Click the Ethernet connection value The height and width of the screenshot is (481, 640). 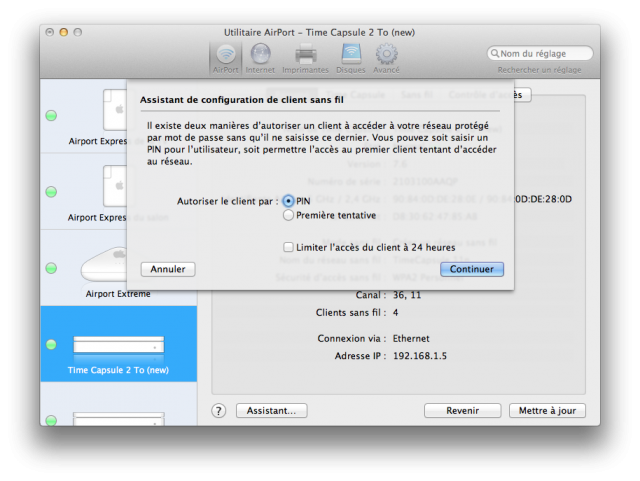click(411, 338)
